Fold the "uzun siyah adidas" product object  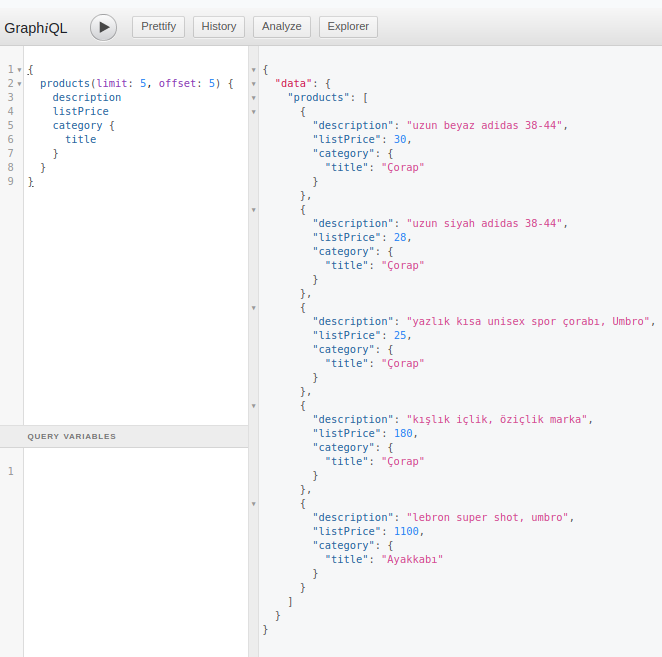click(x=254, y=210)
